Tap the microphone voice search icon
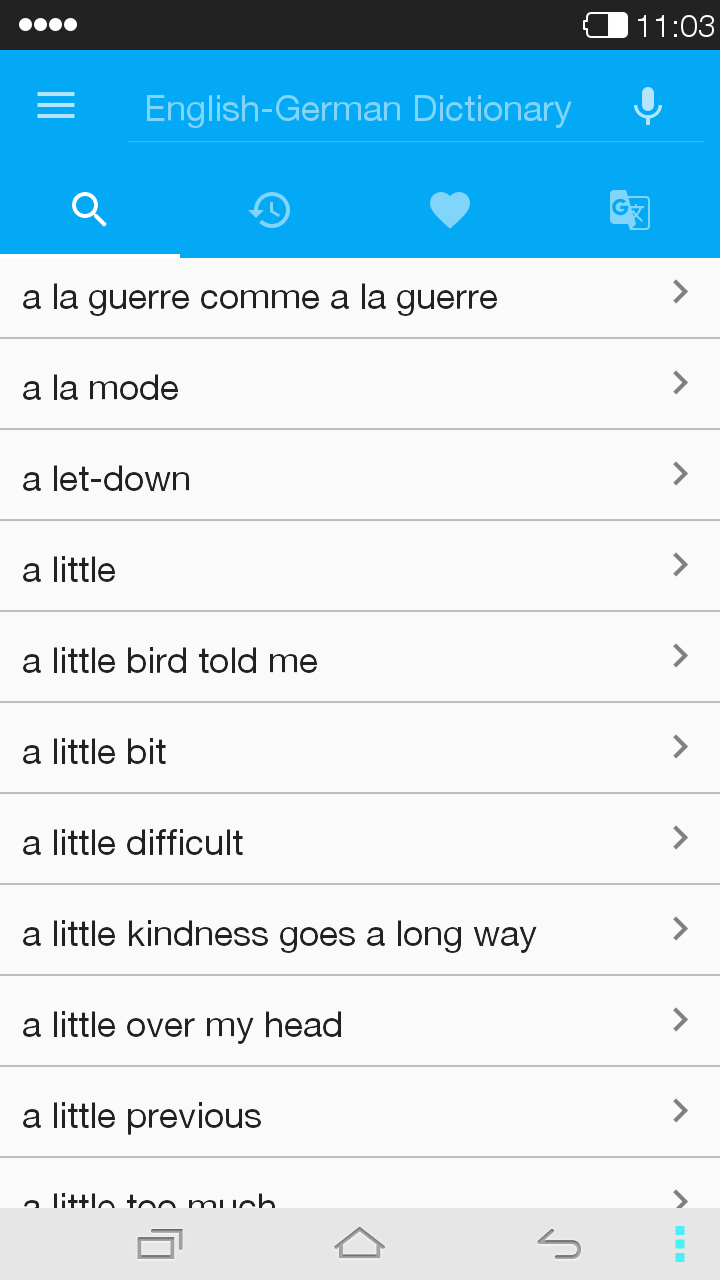 point(648,106)
